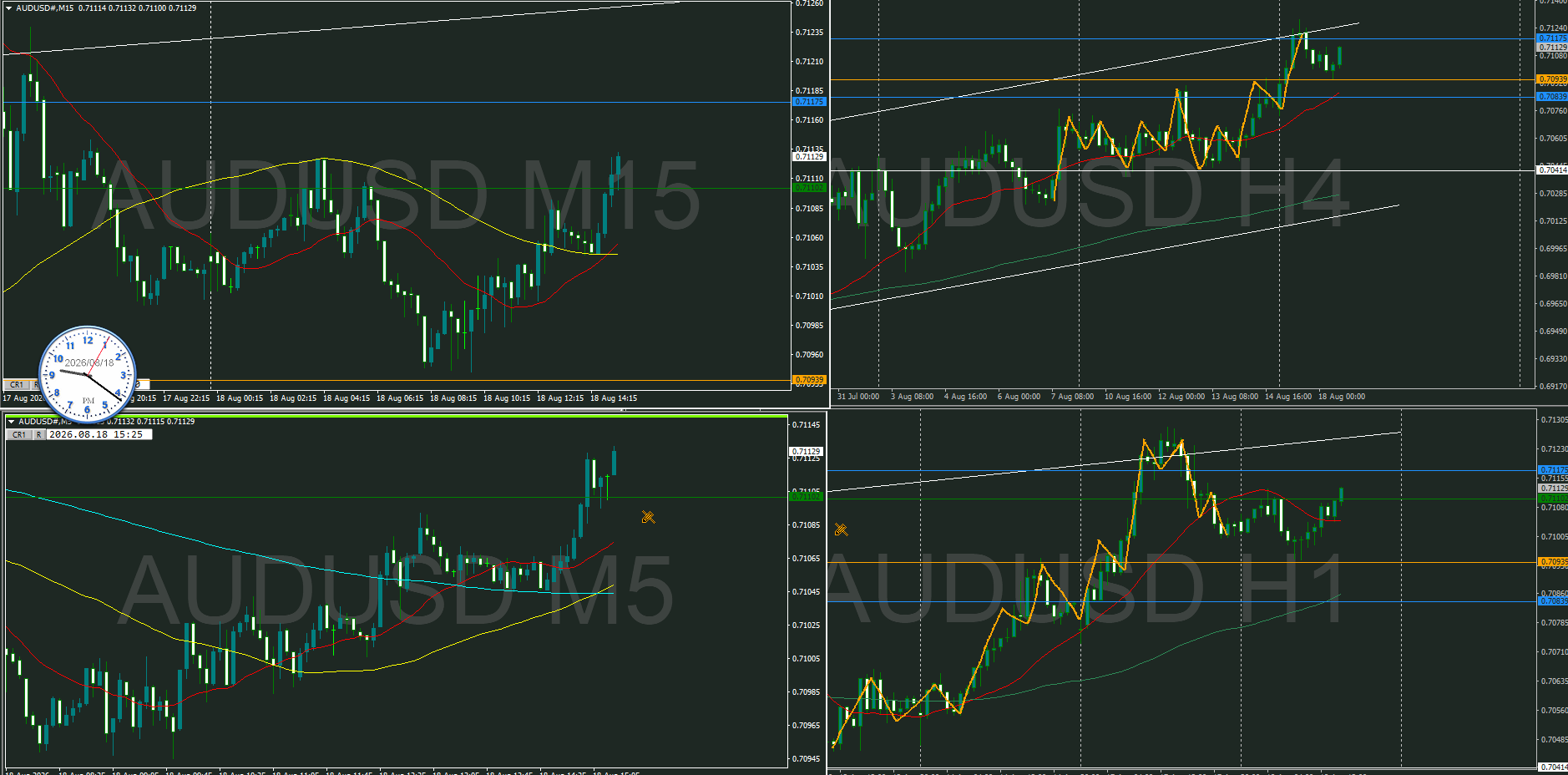Viewport: 1568px width, 775px height.
Task: Click the blue 0.71175 label on M15 axis
Action: point(808,102)
